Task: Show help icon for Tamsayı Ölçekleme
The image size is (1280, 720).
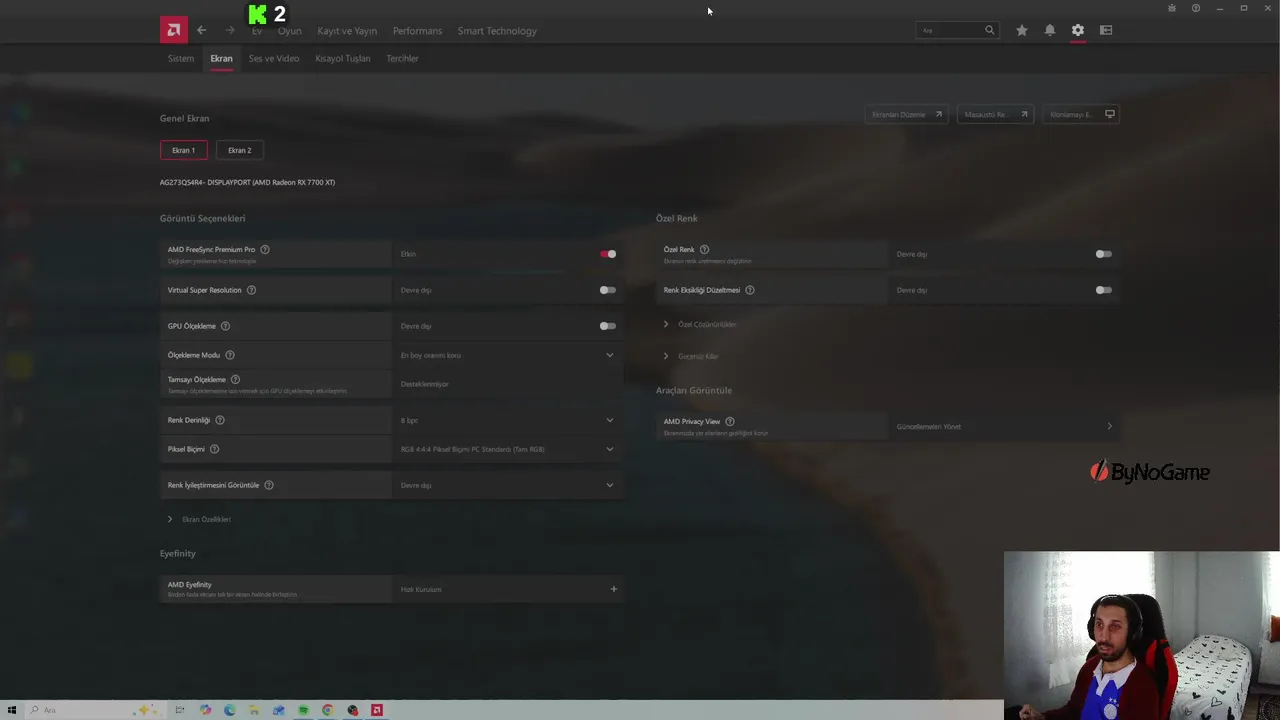Action: coord(235,379)
